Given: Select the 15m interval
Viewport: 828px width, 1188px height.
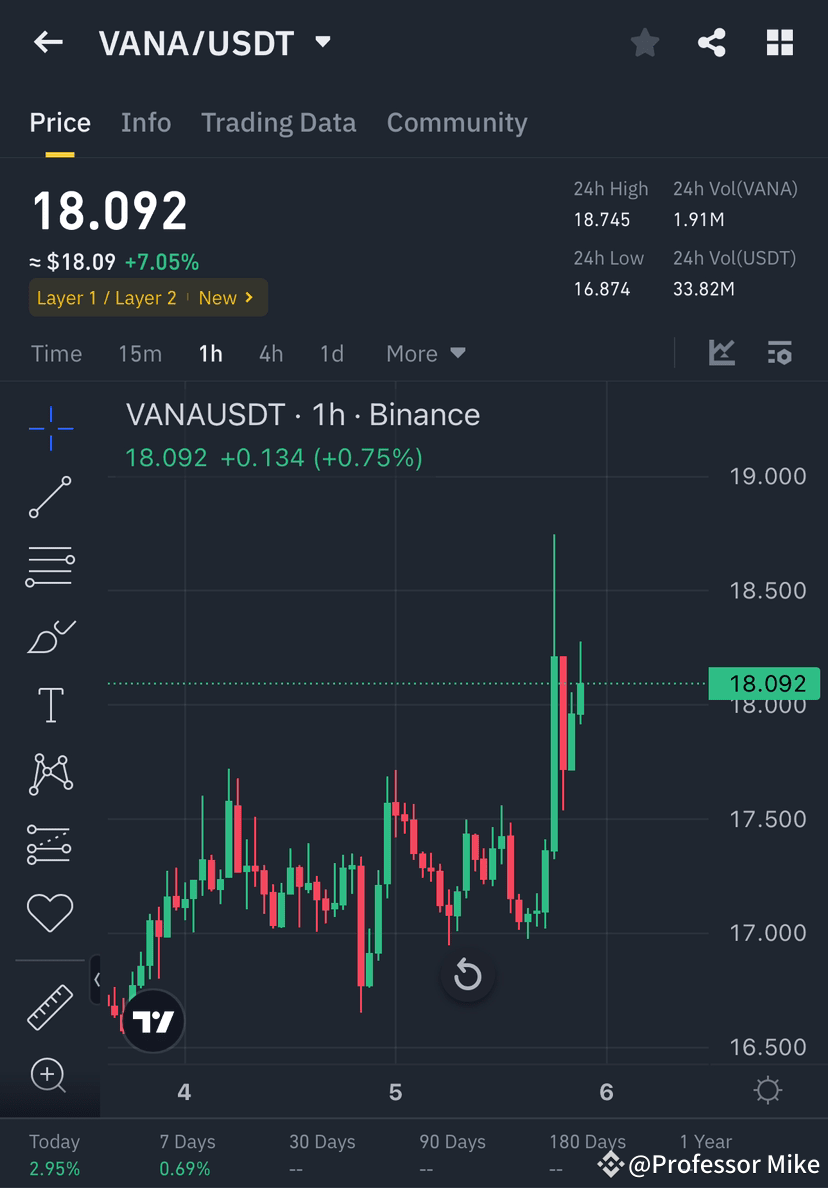Looking at the screenshot, I should click(140, 354).
